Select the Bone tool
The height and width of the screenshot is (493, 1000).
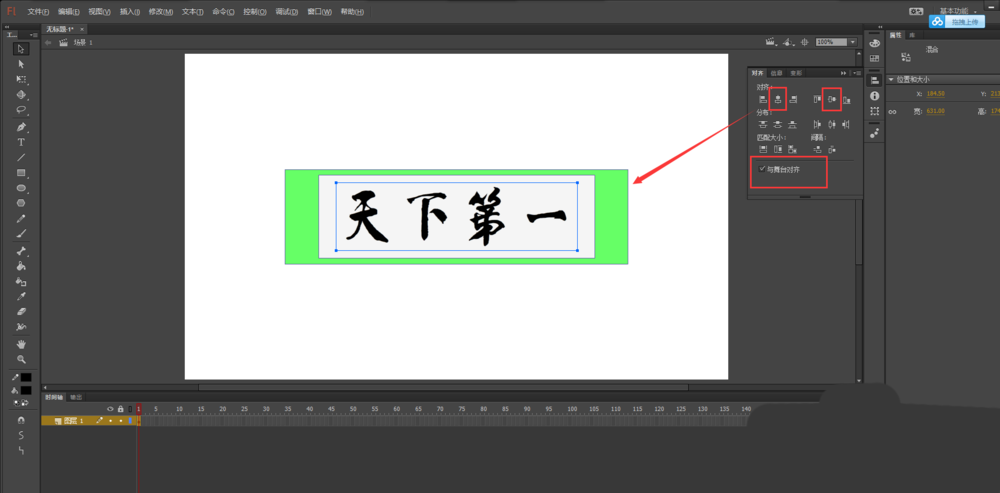21,251
